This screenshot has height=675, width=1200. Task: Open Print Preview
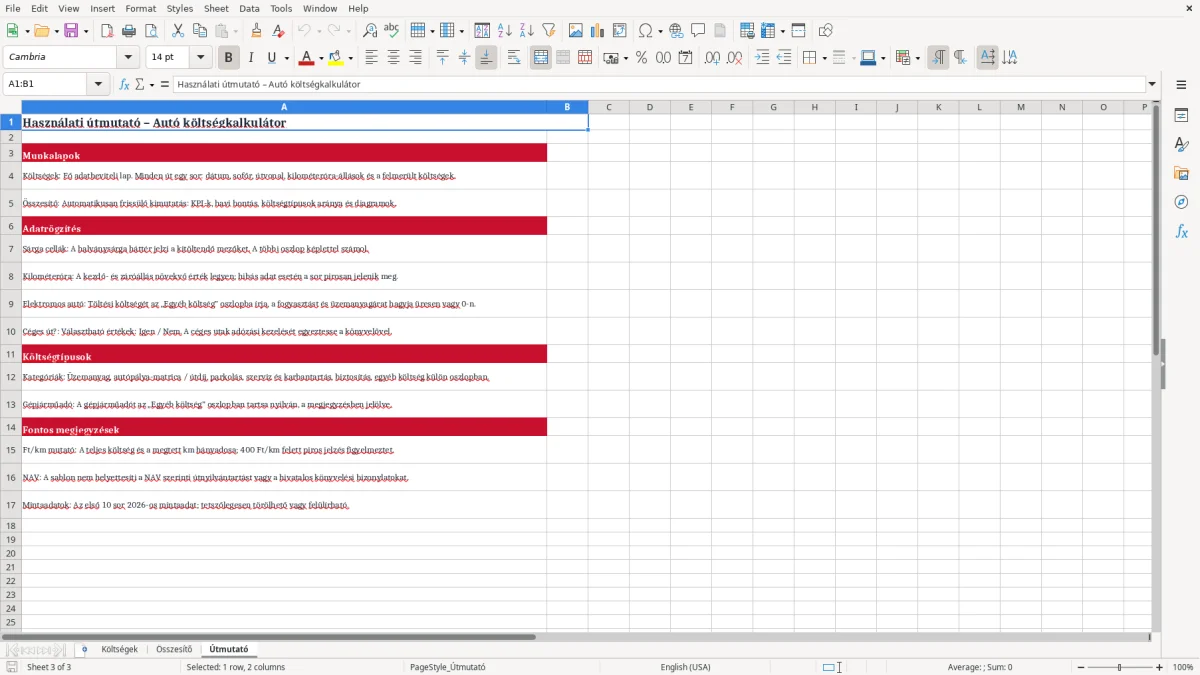[150, 31]
